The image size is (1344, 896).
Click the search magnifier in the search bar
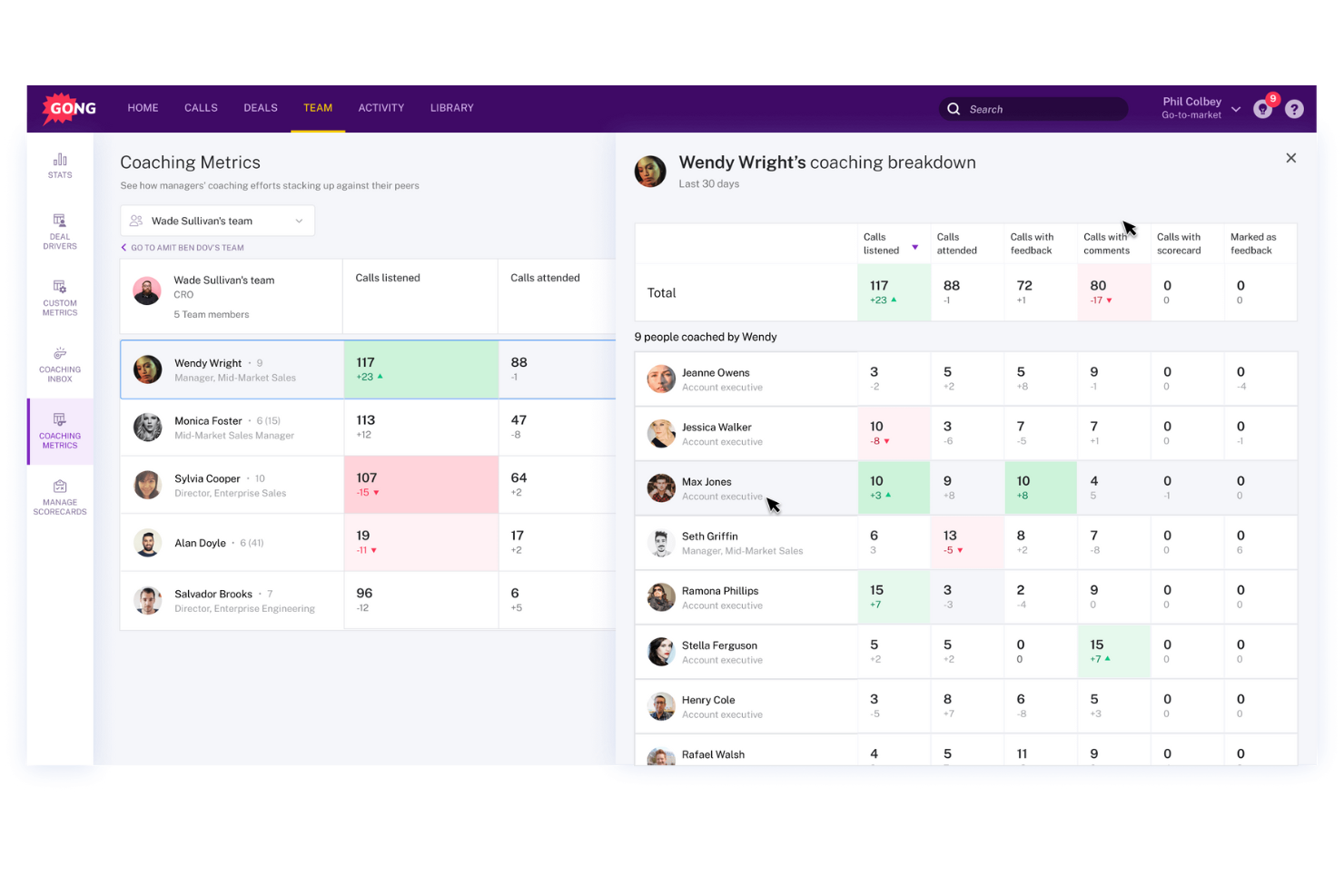point(954,108)
